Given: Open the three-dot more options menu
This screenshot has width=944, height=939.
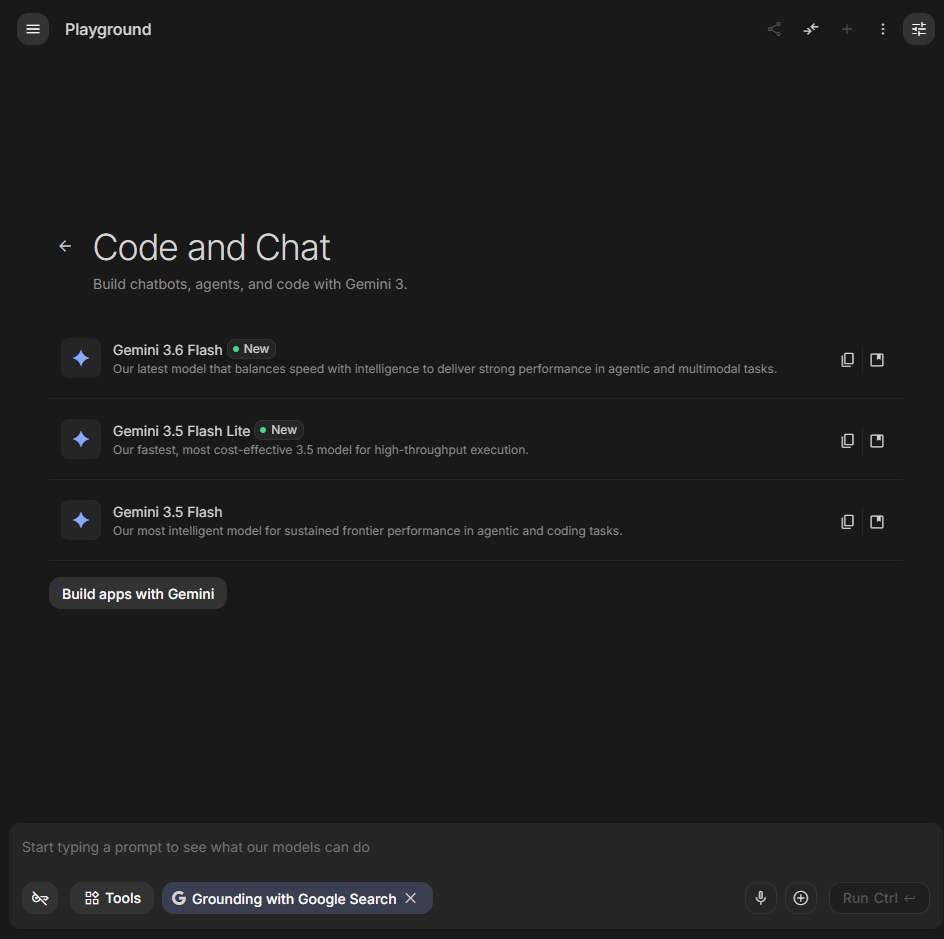Looking at the screenshot, I should click(x=883, y=29).
